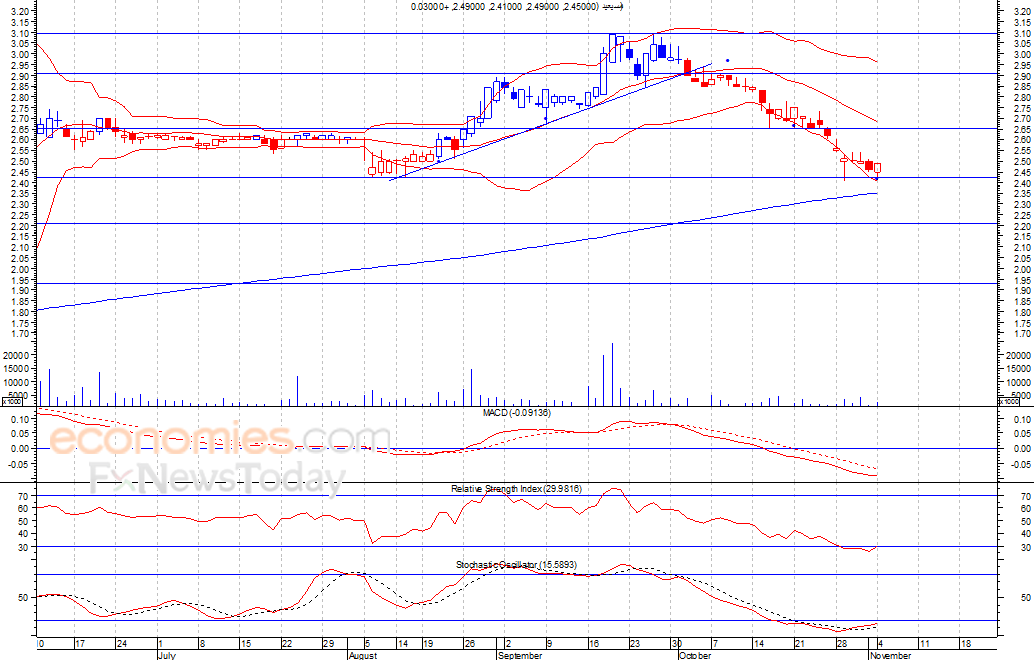
Task: Click the 0.03000+ change value in header
Action: coord(429,7)
